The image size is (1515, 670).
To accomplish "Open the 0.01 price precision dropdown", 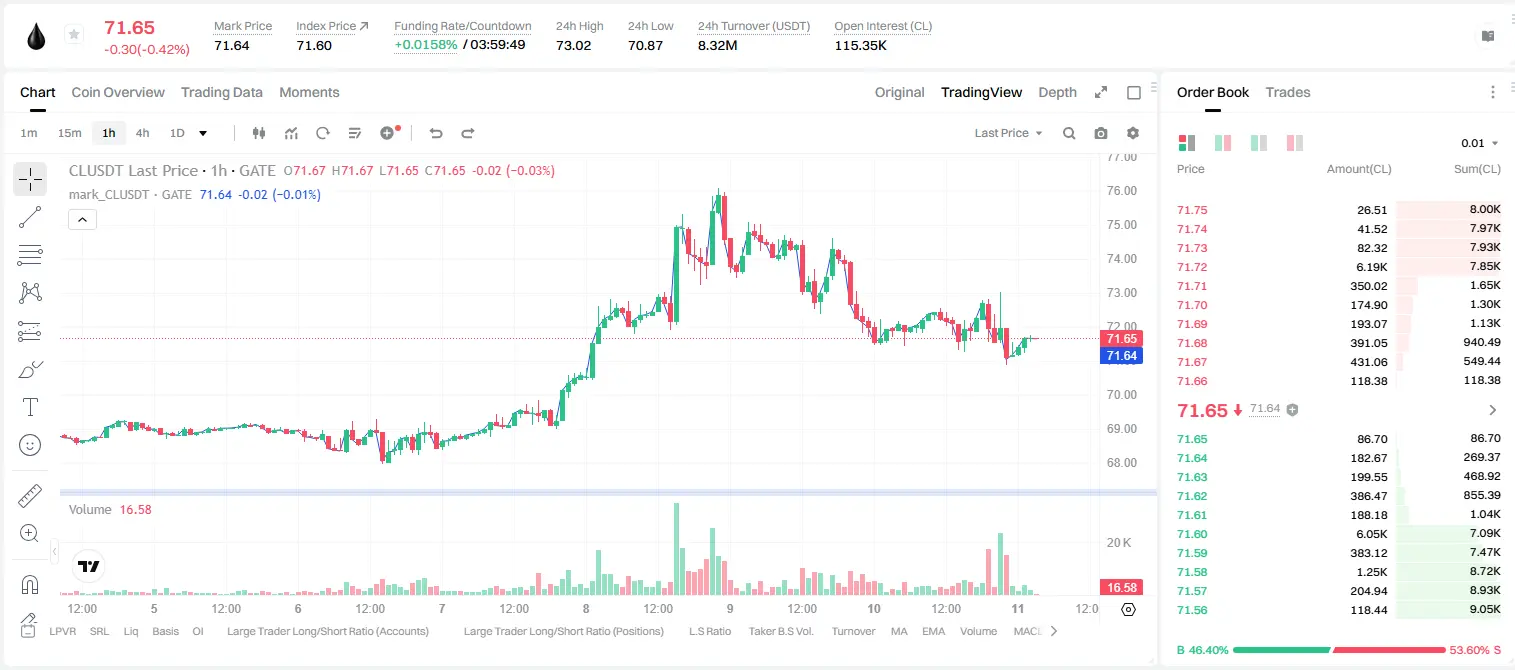I will [1480, 143].
